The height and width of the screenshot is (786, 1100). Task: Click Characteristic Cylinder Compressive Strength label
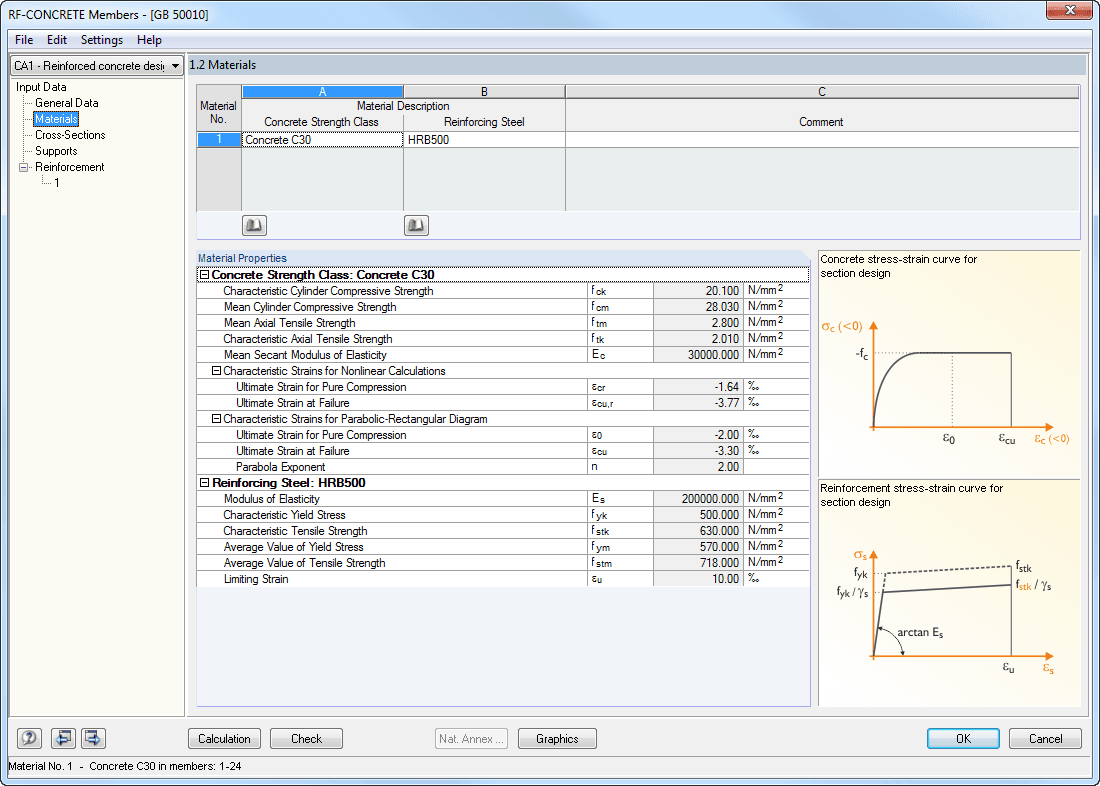tap(328, 291)
